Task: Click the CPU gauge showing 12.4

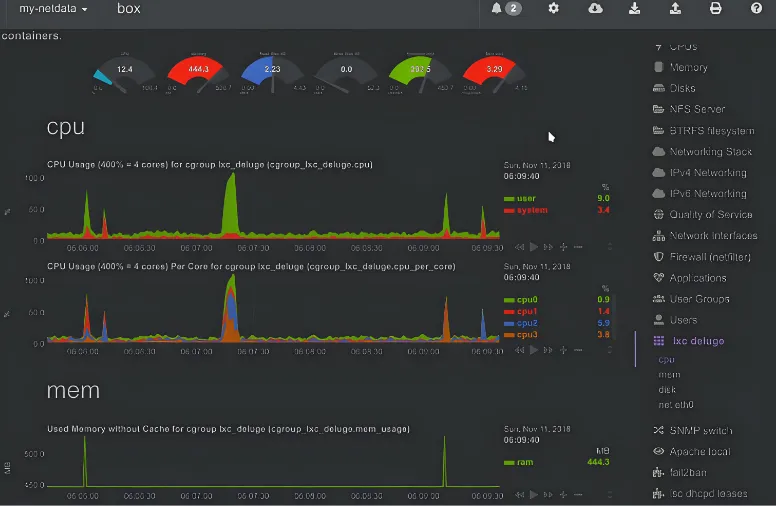Action: pos(124,73)
